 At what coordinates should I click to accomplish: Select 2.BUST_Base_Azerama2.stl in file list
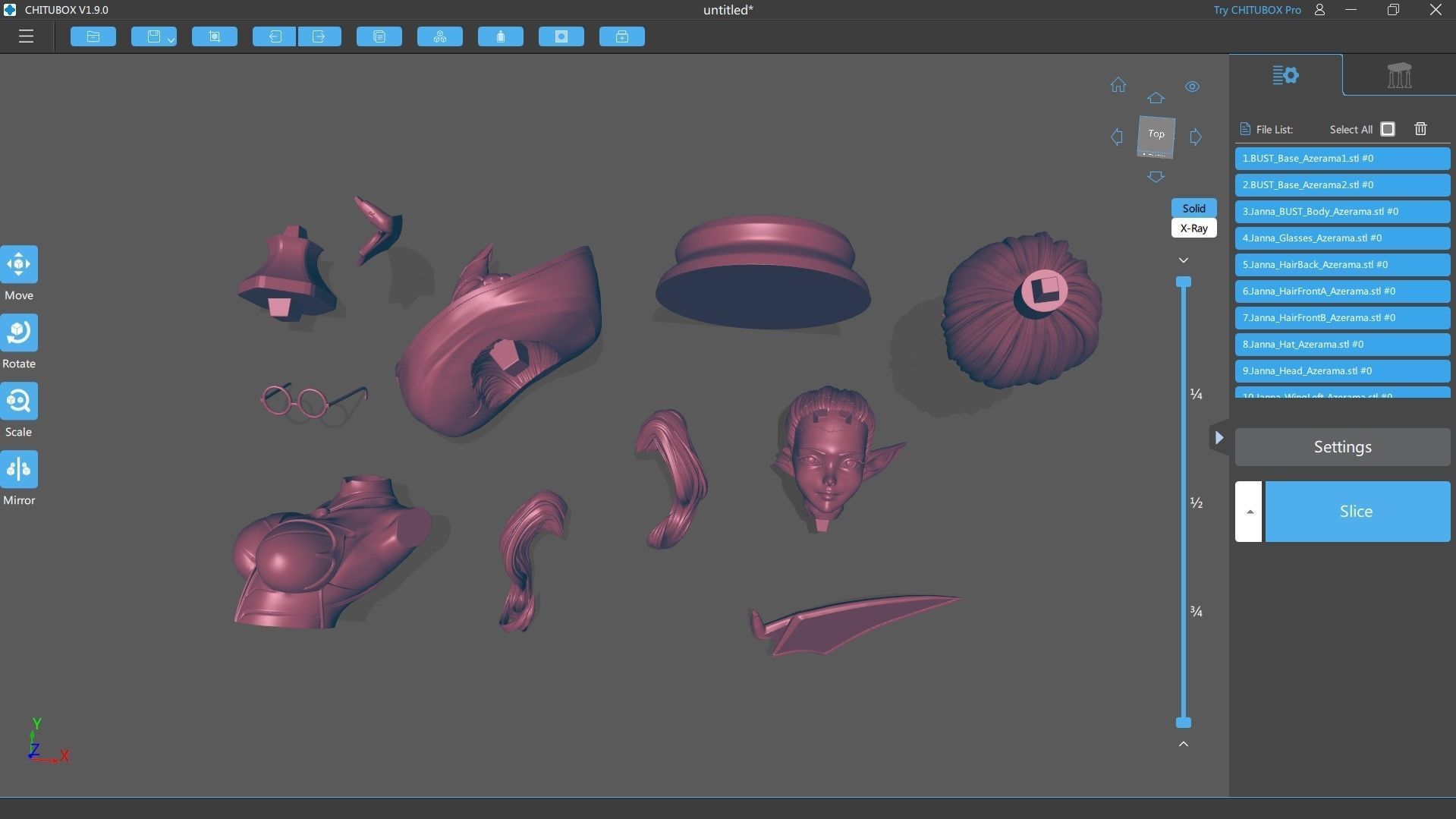point(1342,185)
